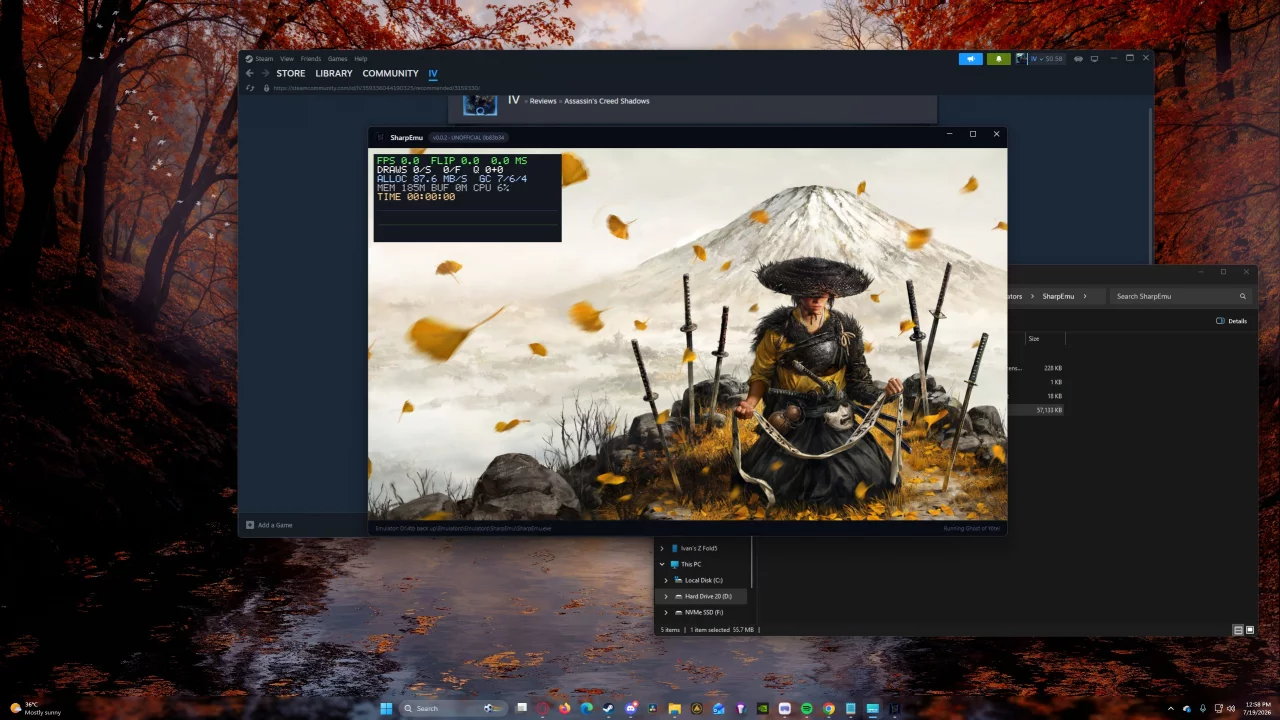Open the volume control in system tray
Viewport: 1280px width, 720px height.
click(1230, 709)
